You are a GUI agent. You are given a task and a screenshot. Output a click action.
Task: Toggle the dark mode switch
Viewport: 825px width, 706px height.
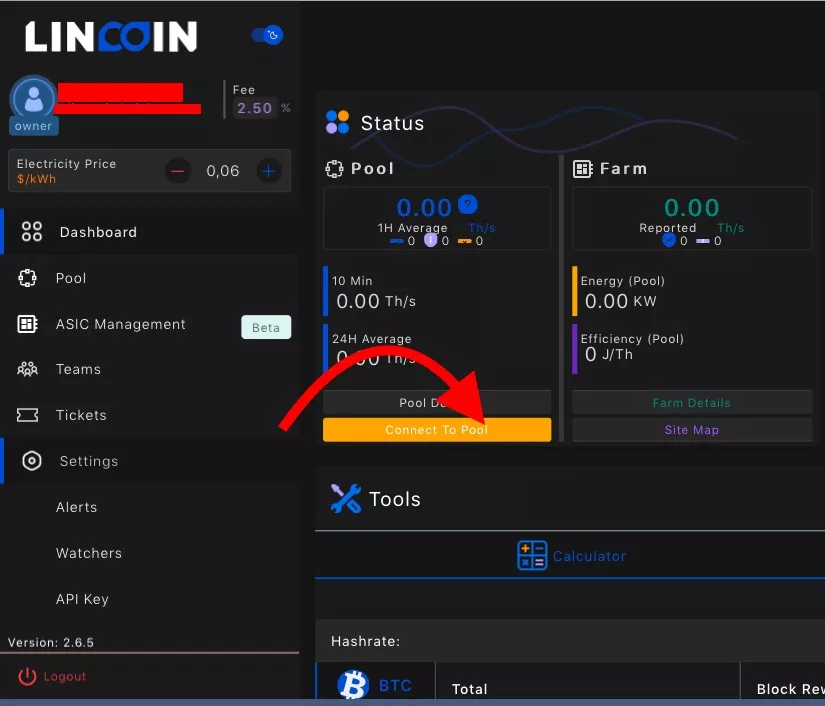(267, 35)
